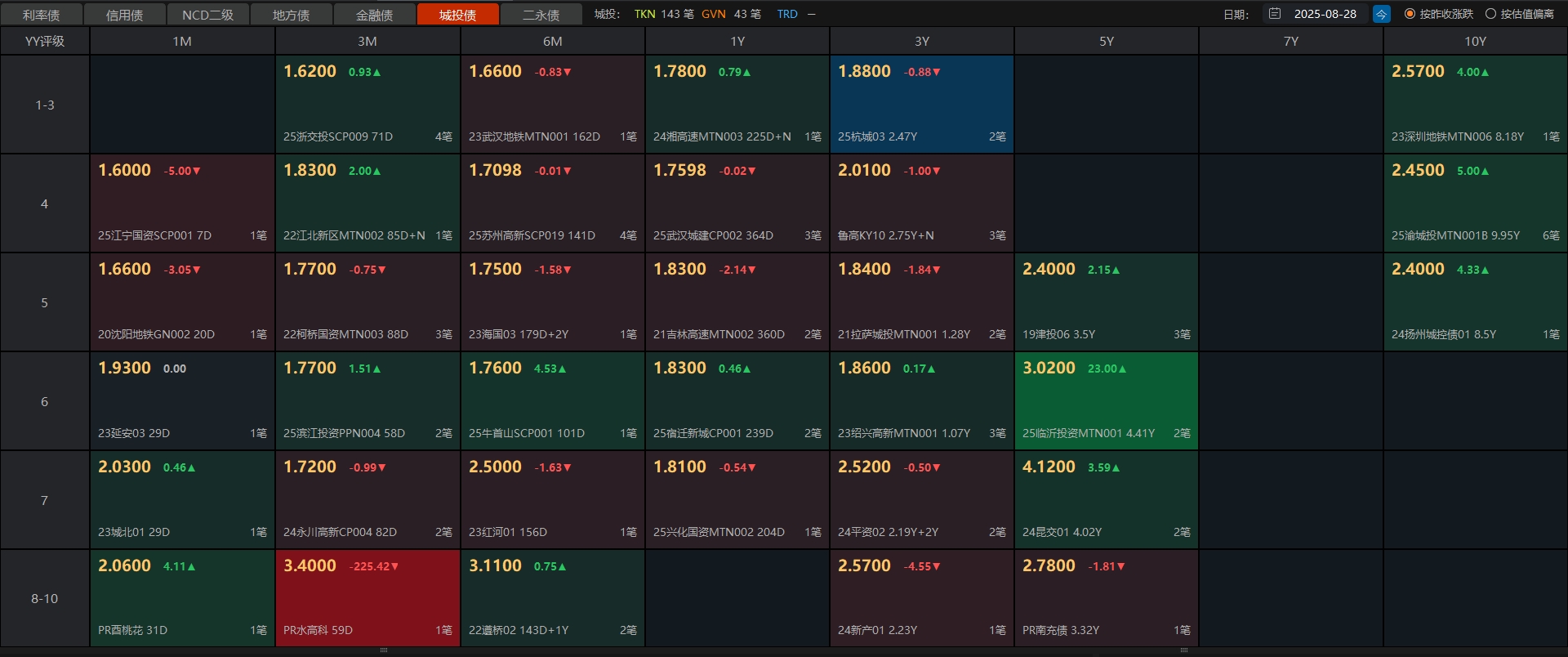The image size is (1568, 657).
Task: Click the 1Y column header
Action: pyautogui.click(x=737, y=41)
